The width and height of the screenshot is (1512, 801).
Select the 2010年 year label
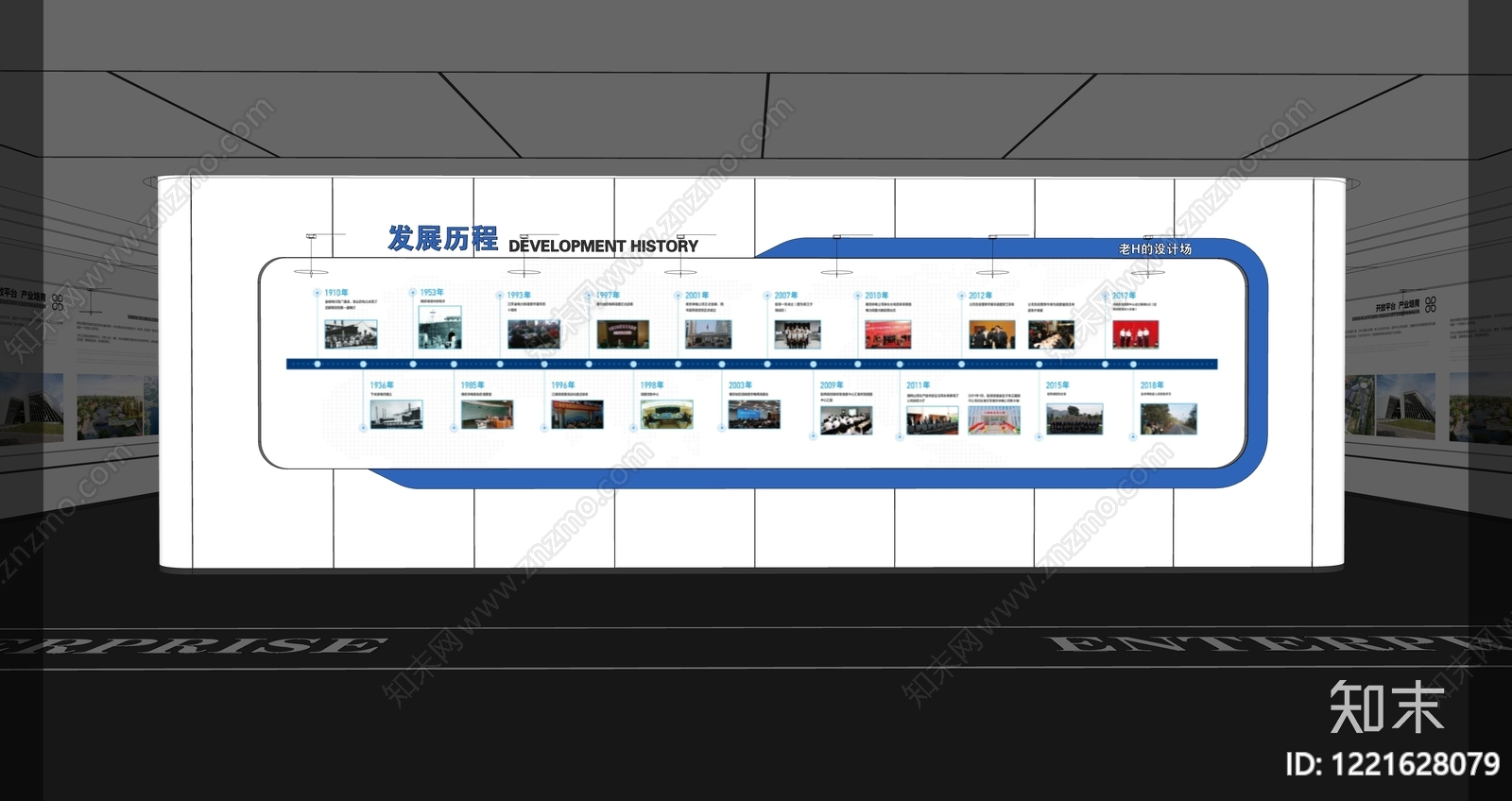pyautogui.click(x=876, y=296)
